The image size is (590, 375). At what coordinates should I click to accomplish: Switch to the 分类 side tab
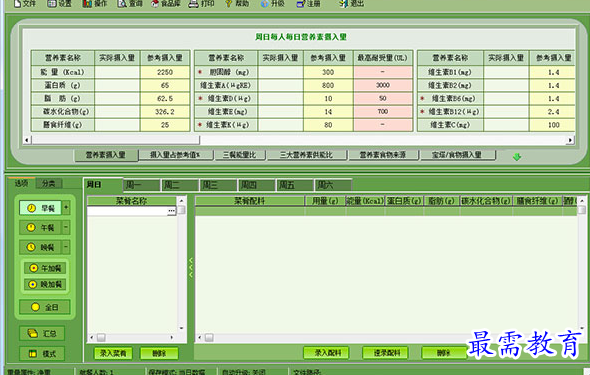pos(49,184)
